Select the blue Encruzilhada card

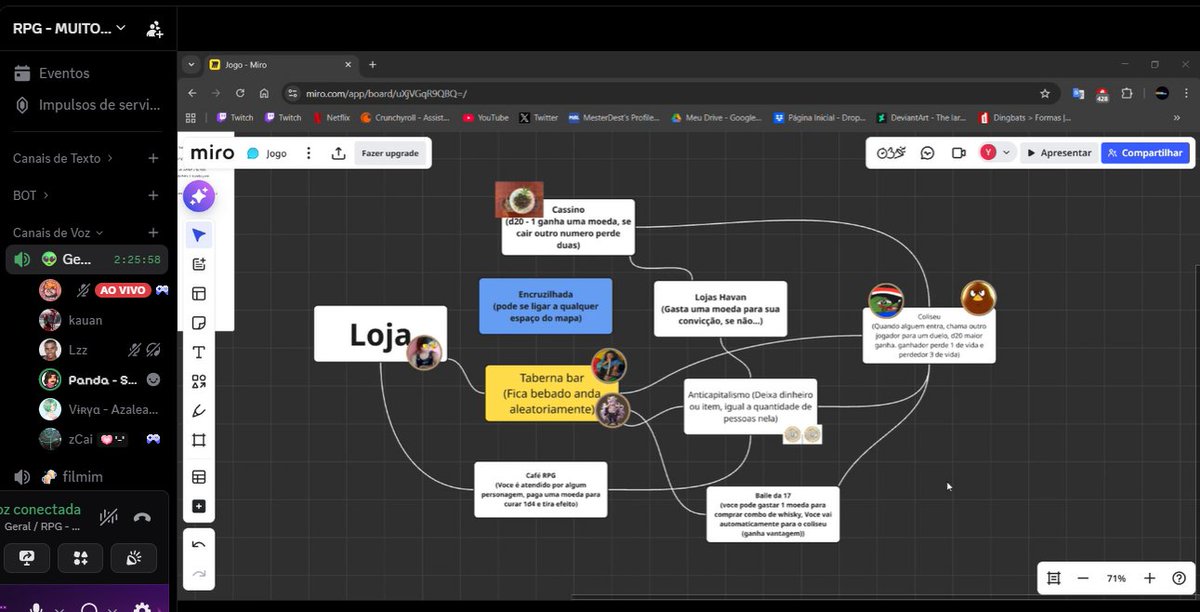tap(545, 306)
